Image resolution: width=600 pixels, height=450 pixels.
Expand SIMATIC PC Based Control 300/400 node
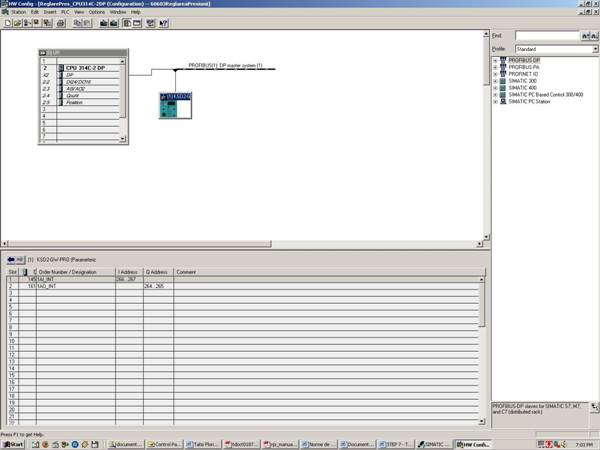point(496,95)
